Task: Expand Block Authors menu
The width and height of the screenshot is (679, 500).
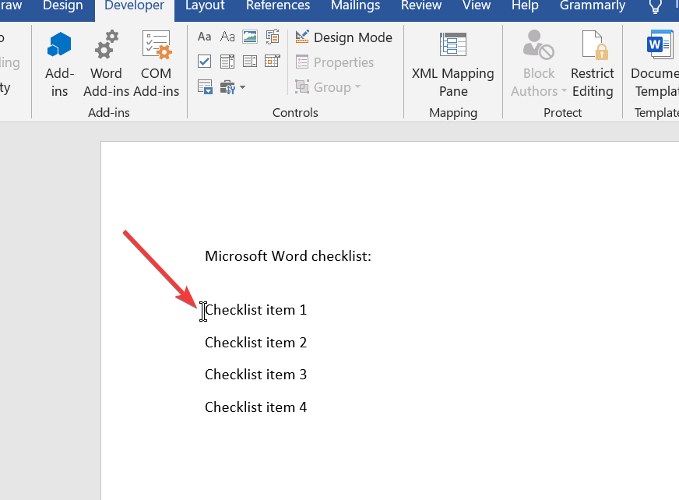Action: 538,64
